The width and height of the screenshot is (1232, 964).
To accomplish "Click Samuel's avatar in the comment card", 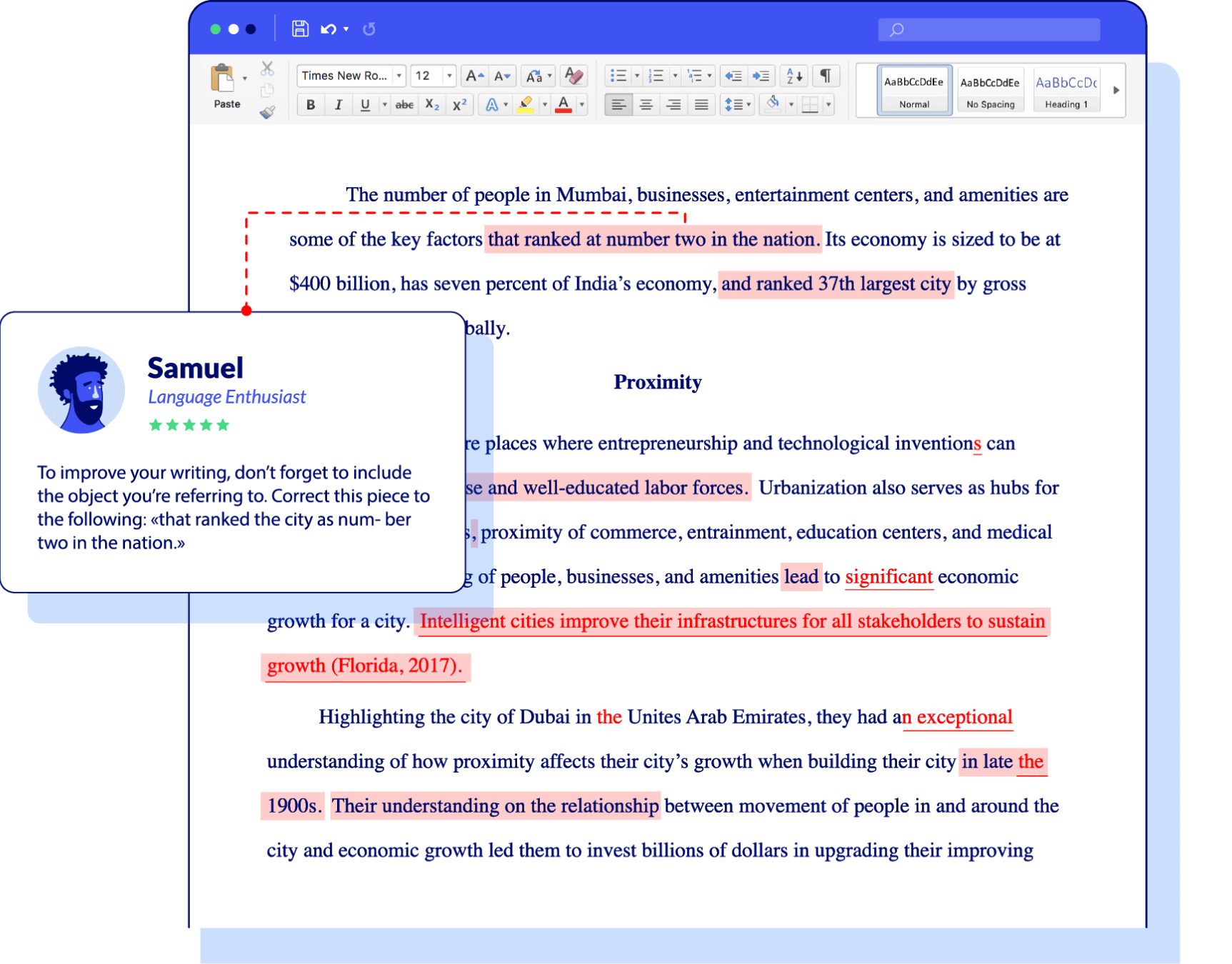I will pyautogui.click(x=81, y=390).
